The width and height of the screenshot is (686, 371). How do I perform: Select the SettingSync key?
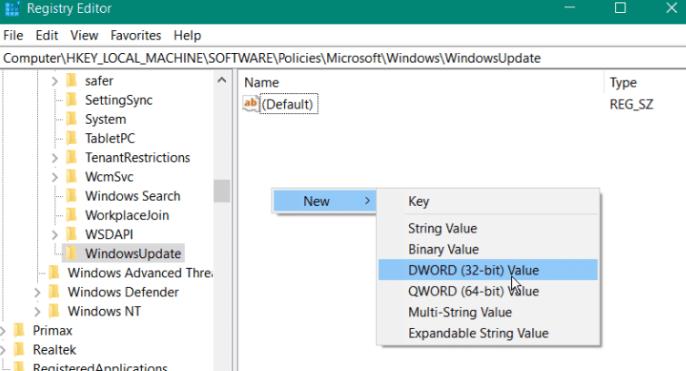(x=119, y=100)
